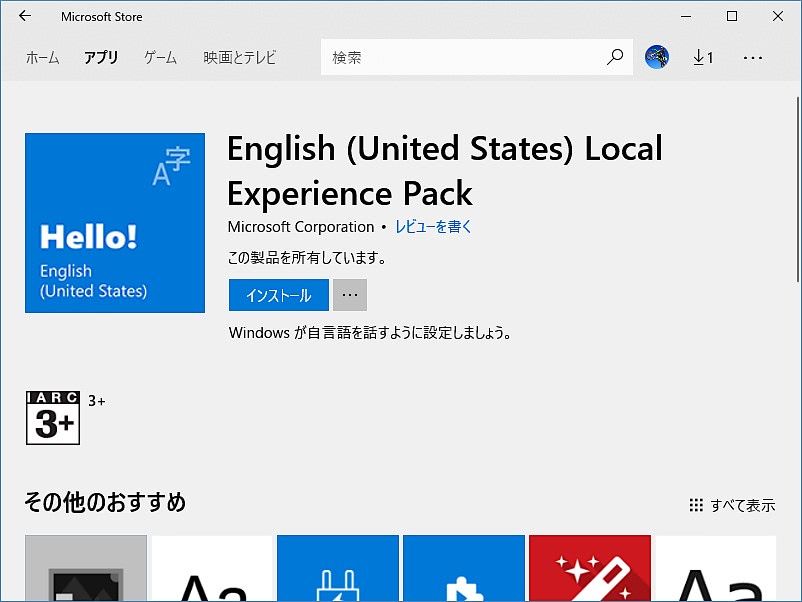Open the blue puzzle-piece recommended app tile

pos(464,568)
